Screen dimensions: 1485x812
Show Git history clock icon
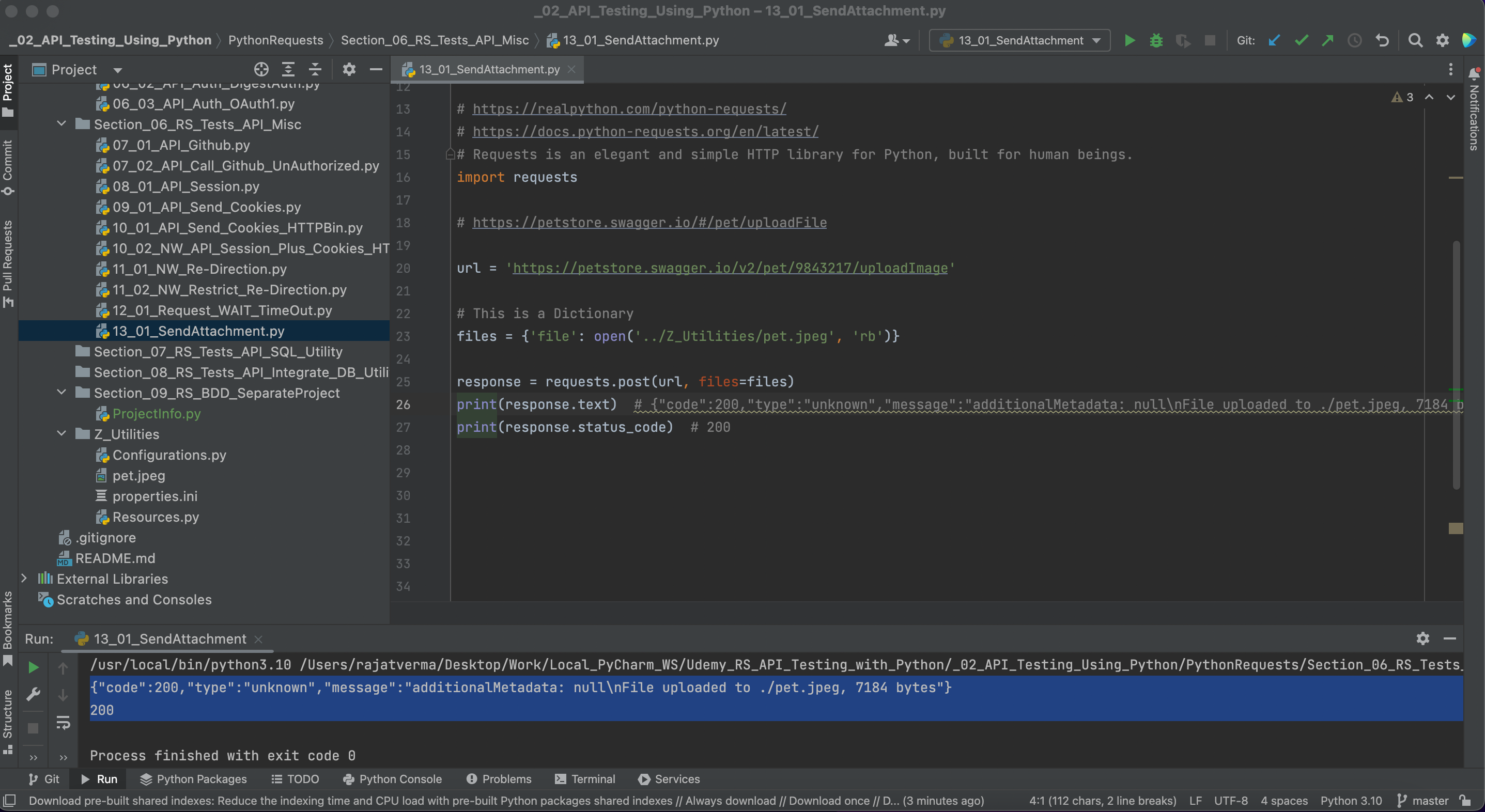[1355, 40]
